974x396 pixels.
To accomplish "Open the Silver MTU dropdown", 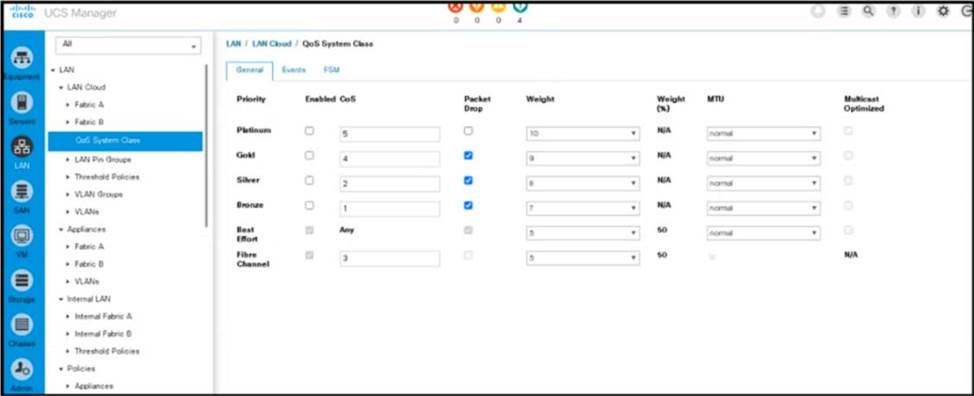I will pos(763,184).
